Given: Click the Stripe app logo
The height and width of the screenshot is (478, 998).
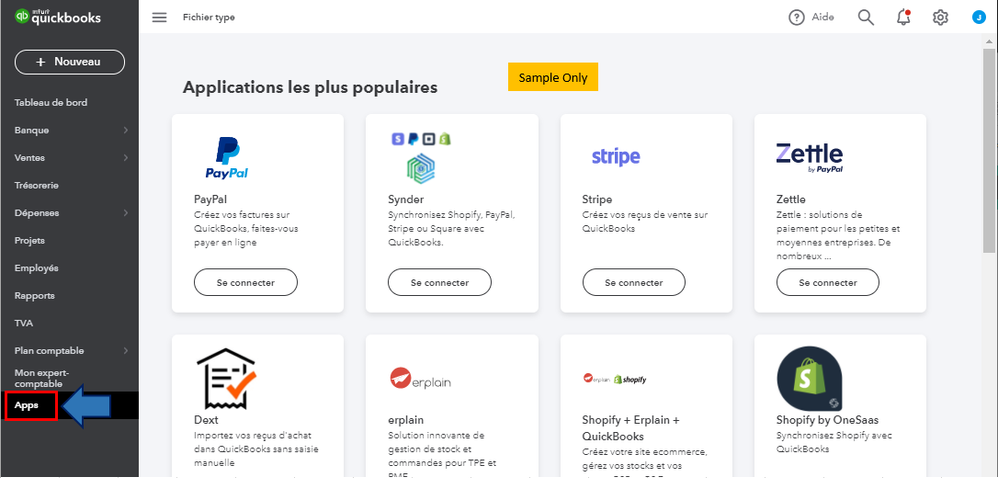Looking at the screenshot, I should (616, 157).
